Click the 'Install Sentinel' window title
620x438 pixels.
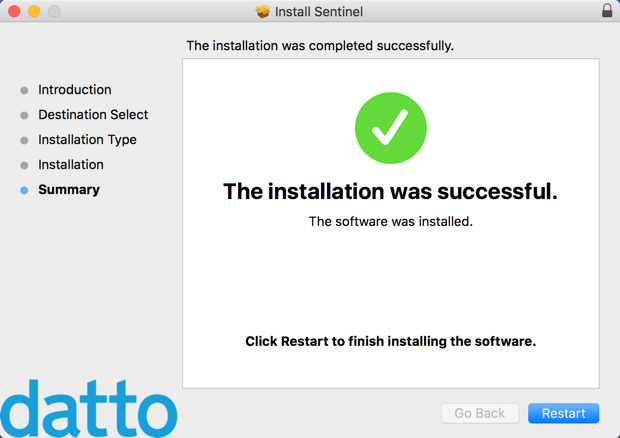coord(320,12)
